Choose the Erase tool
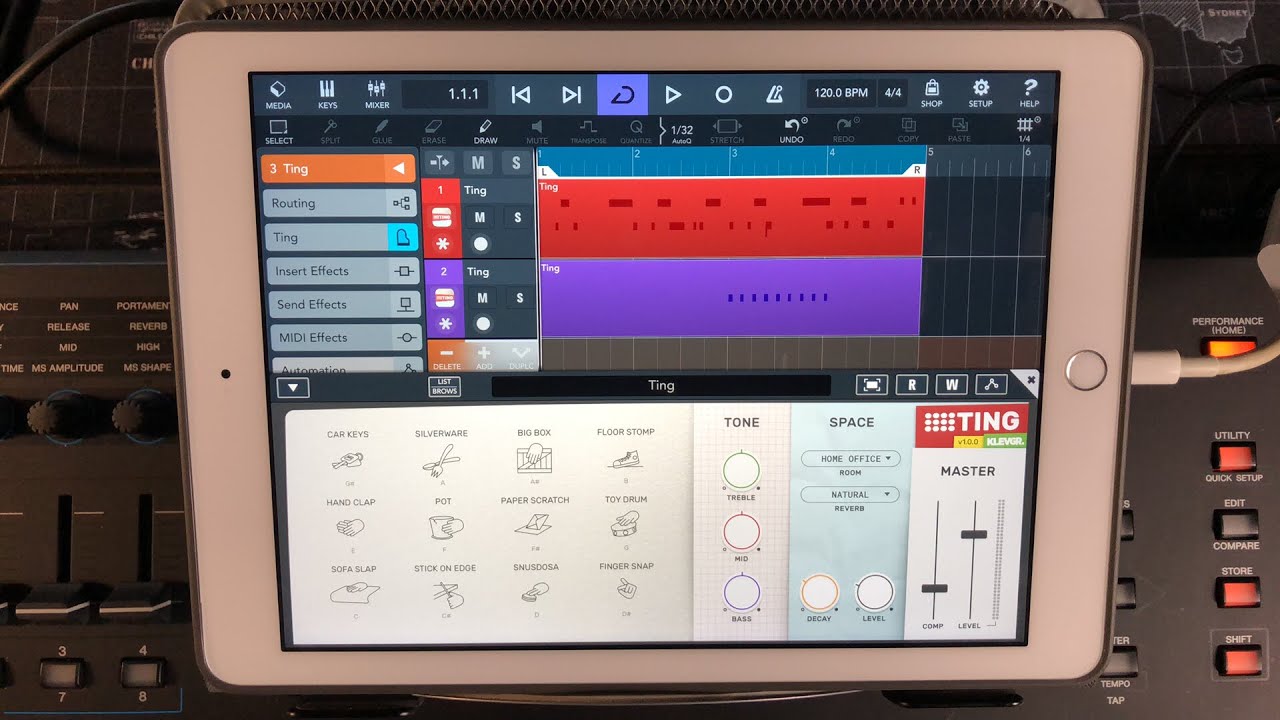Image resolution: width=1280 pixels, height=720 pixels. click(x=434, y=131)
